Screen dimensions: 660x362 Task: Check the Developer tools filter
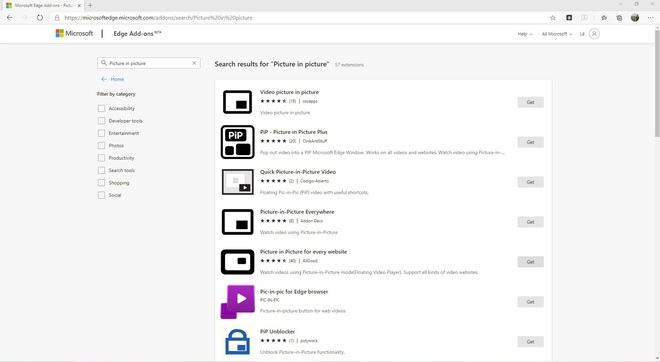(x=101, y=121)
